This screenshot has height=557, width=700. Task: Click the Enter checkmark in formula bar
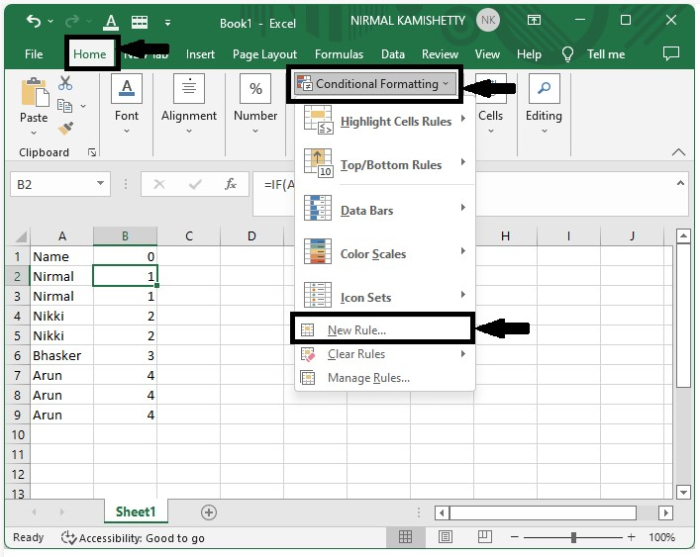pyautogui.click(x=195, y=184)
